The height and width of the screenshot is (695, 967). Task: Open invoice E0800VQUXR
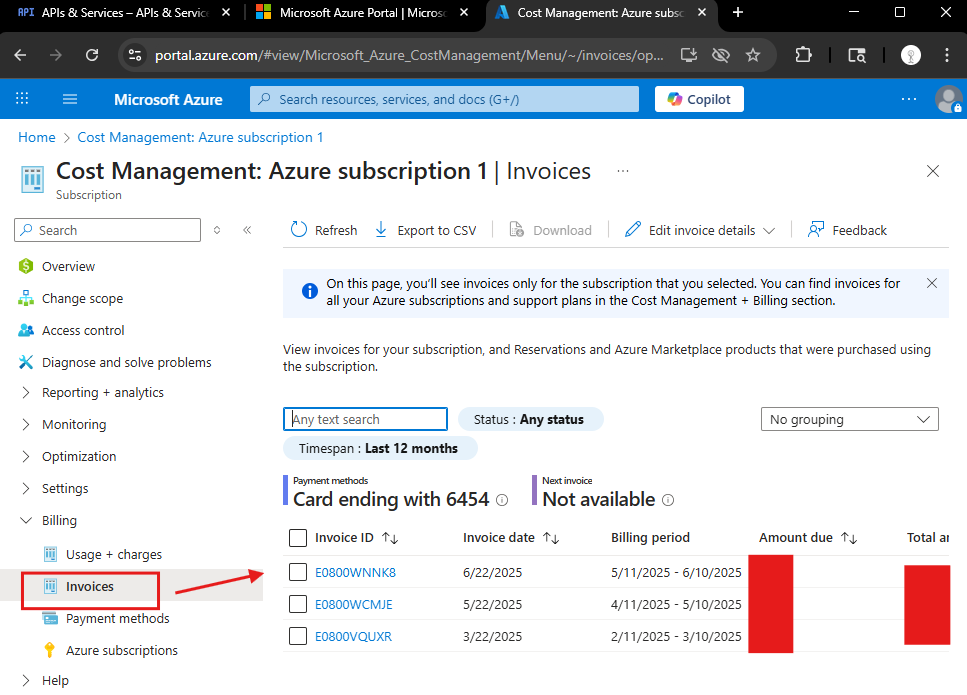353,636
